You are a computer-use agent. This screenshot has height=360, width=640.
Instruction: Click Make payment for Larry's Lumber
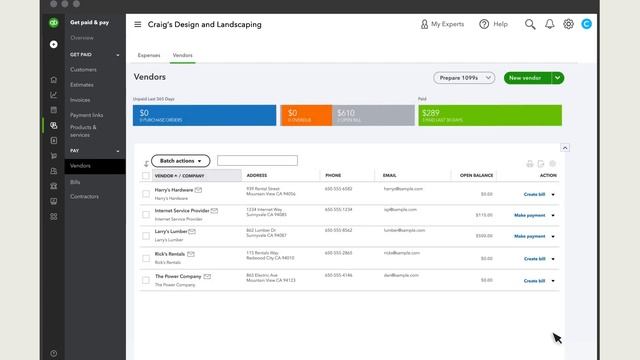529,237
